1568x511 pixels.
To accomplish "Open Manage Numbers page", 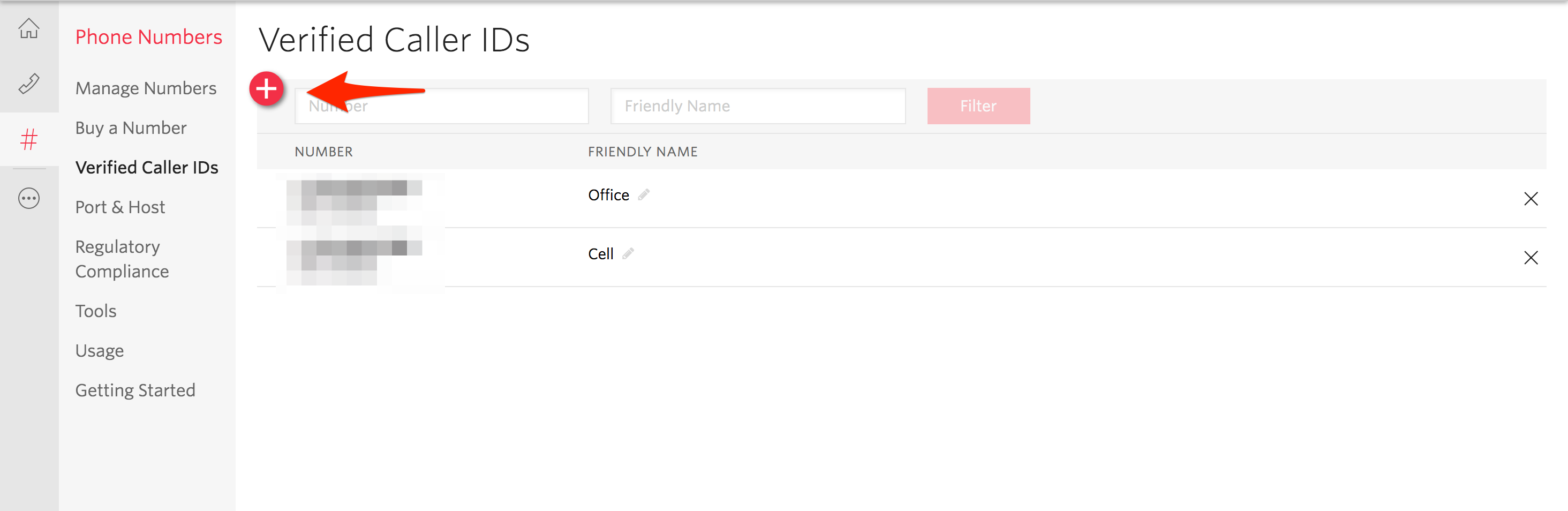I will pos(146,88).
